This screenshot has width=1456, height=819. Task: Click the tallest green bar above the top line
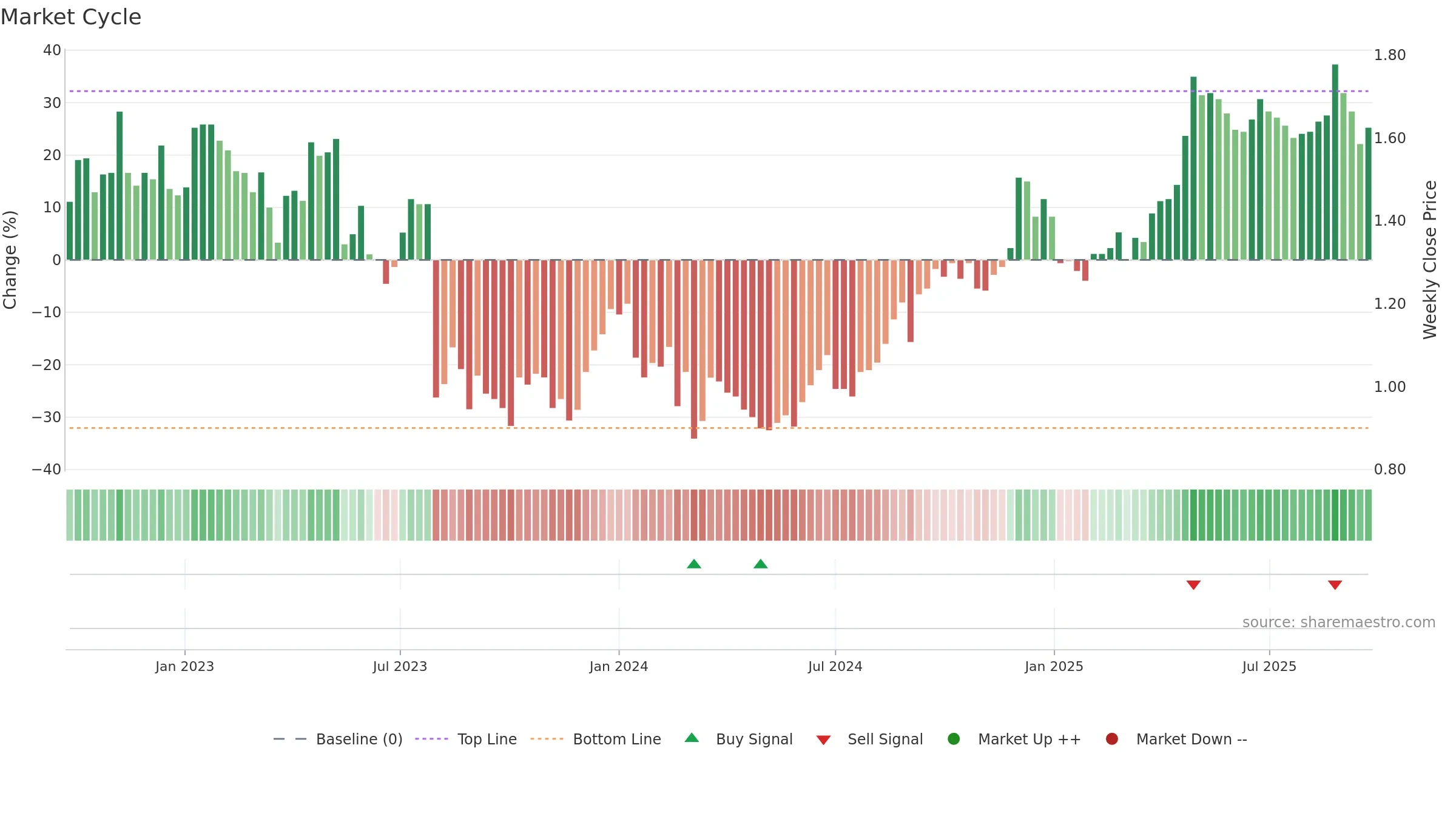[x=1335, y=162]
